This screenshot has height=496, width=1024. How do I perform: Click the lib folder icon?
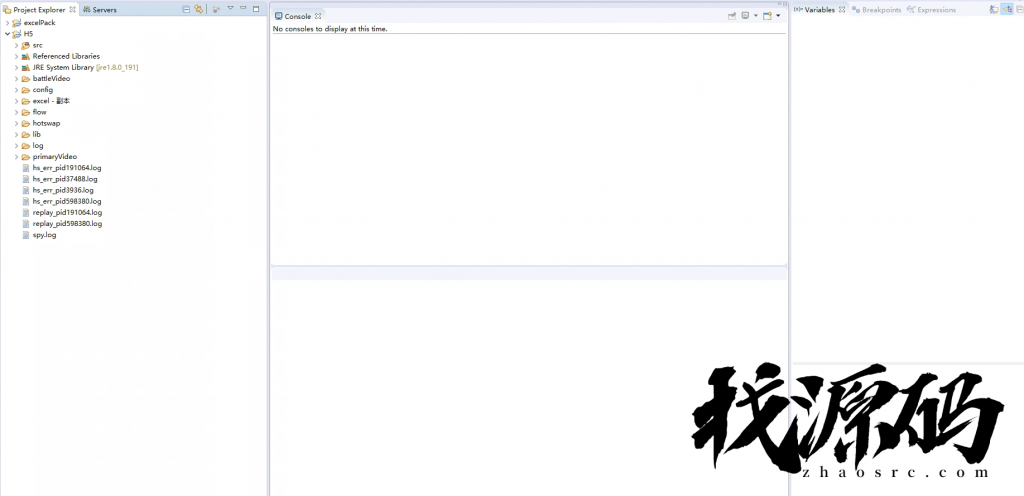(x=25, y=134)
